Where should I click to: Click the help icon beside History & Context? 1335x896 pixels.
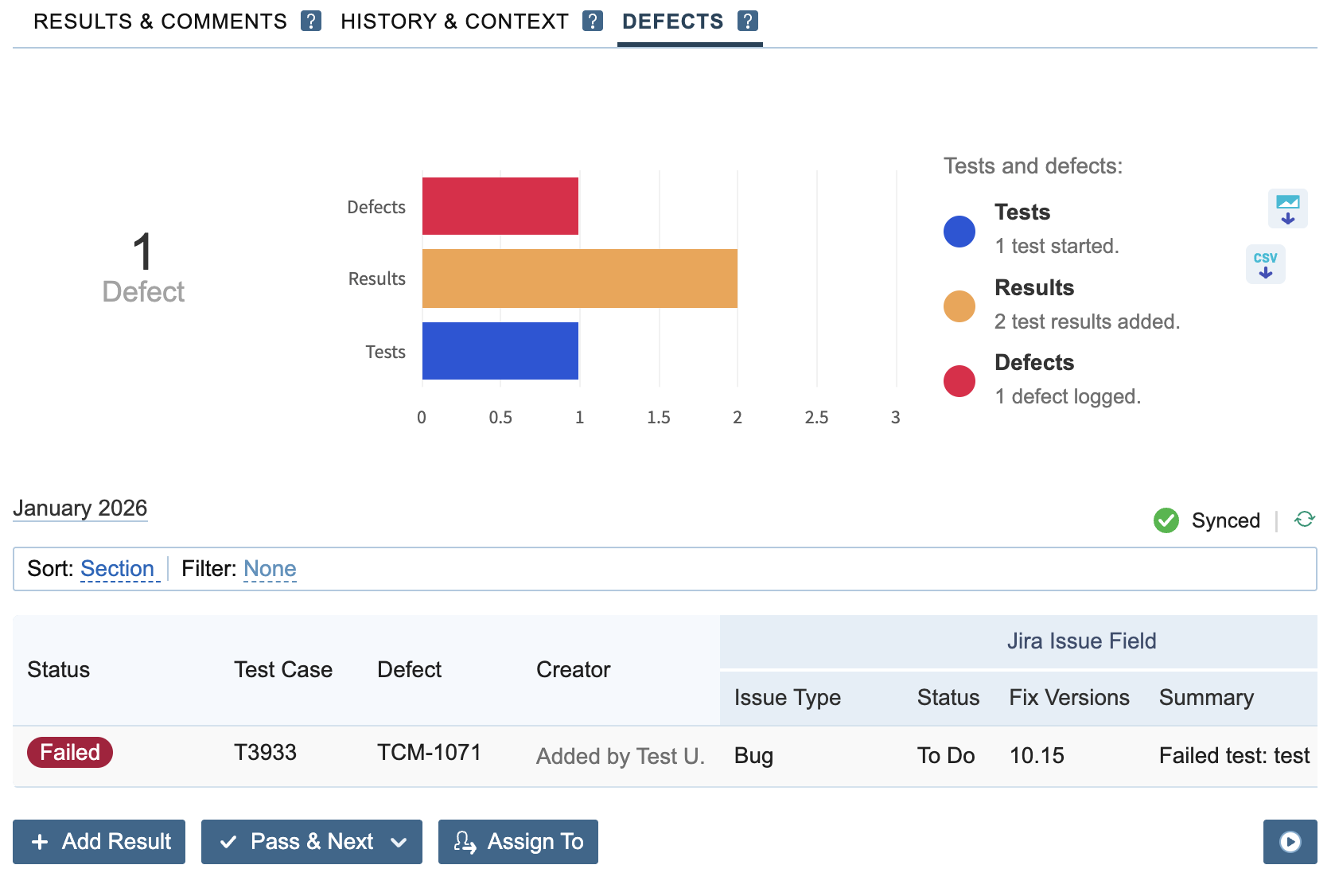click(593, 21)
